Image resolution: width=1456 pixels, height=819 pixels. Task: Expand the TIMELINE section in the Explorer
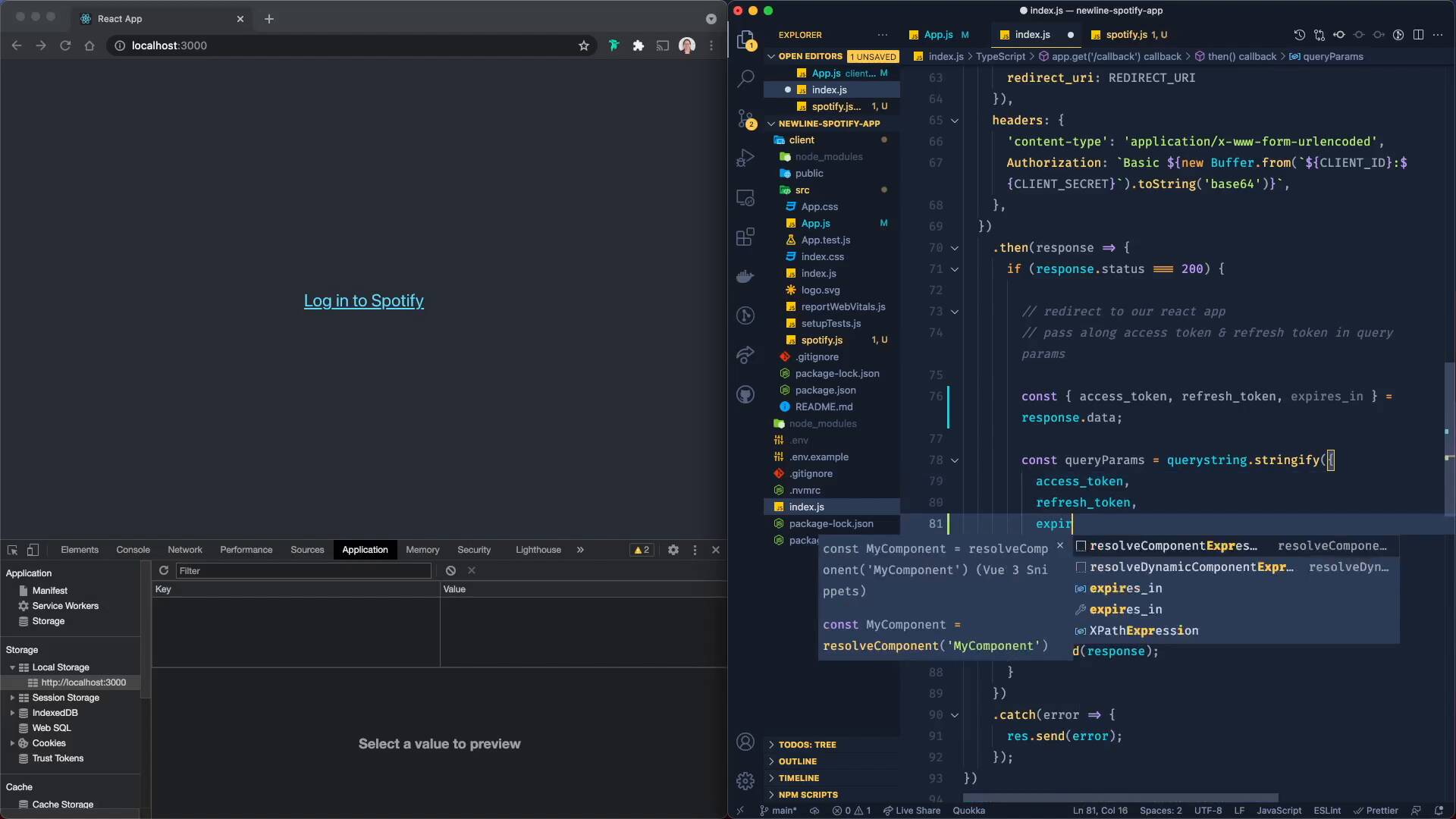tap(799, 778)
